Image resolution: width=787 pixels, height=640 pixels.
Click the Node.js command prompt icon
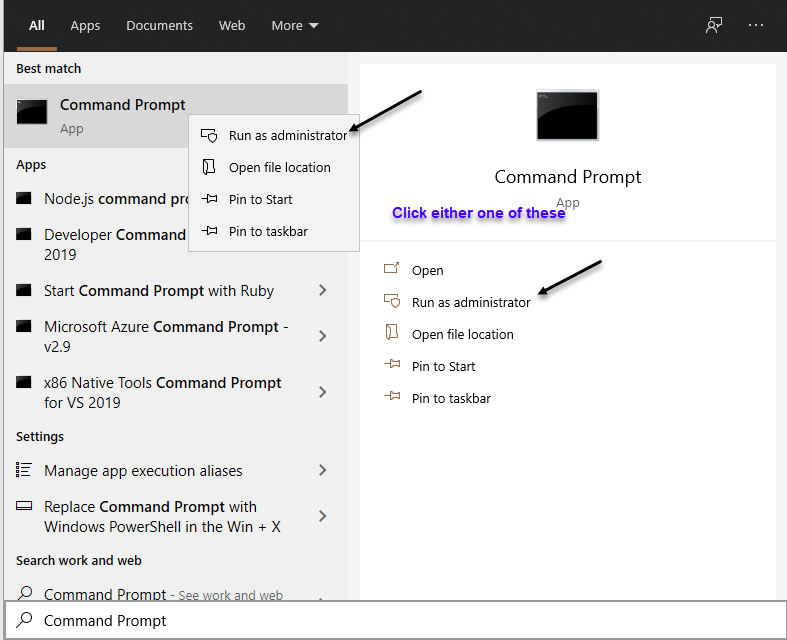click(x=24, y=198)
